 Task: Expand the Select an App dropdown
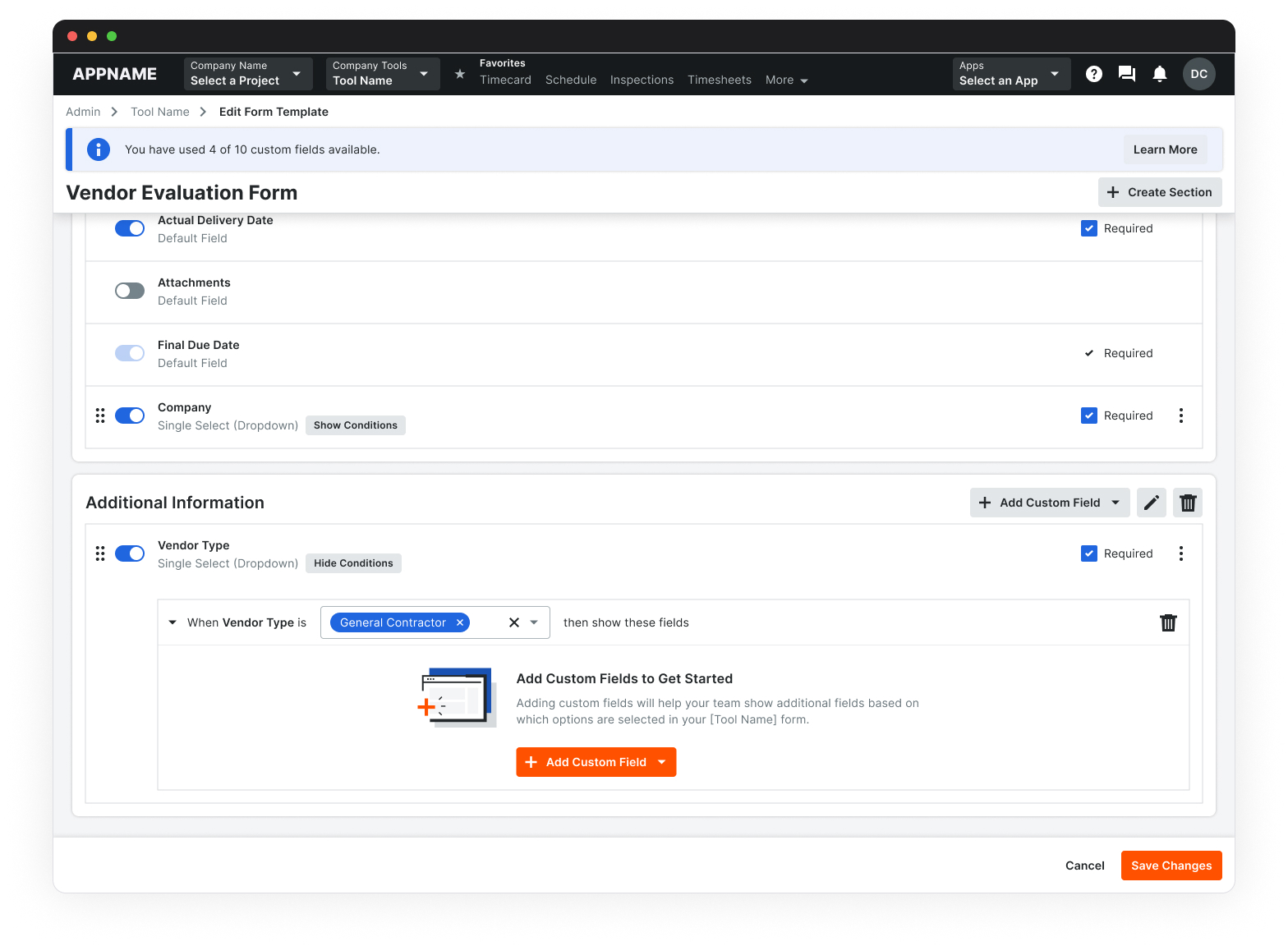(x=1010, y=74)
